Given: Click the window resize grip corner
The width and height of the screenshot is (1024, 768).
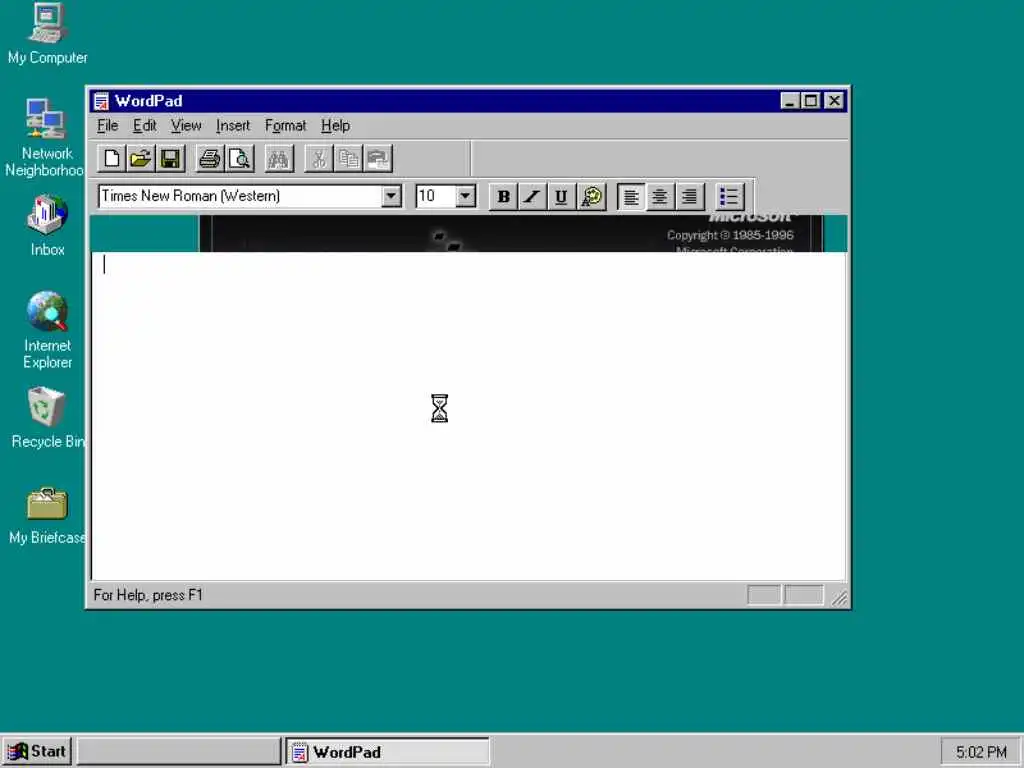Looking at the screenshot, I should pos(839,598).
